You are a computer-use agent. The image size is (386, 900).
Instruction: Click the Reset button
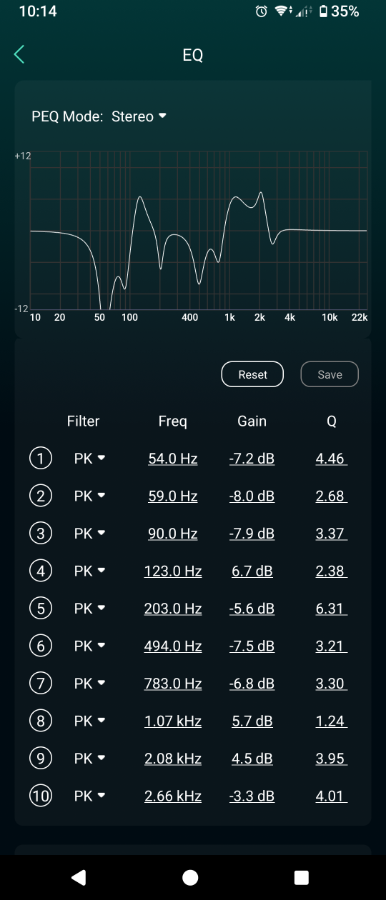point(252,374)
